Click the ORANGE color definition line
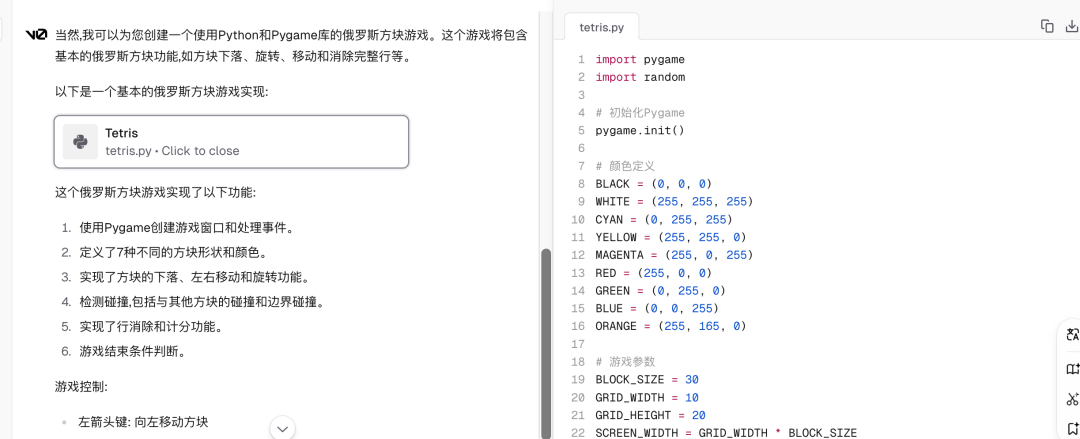The width and height of the screenshot is (1080, 439). [x=671, y=326]
